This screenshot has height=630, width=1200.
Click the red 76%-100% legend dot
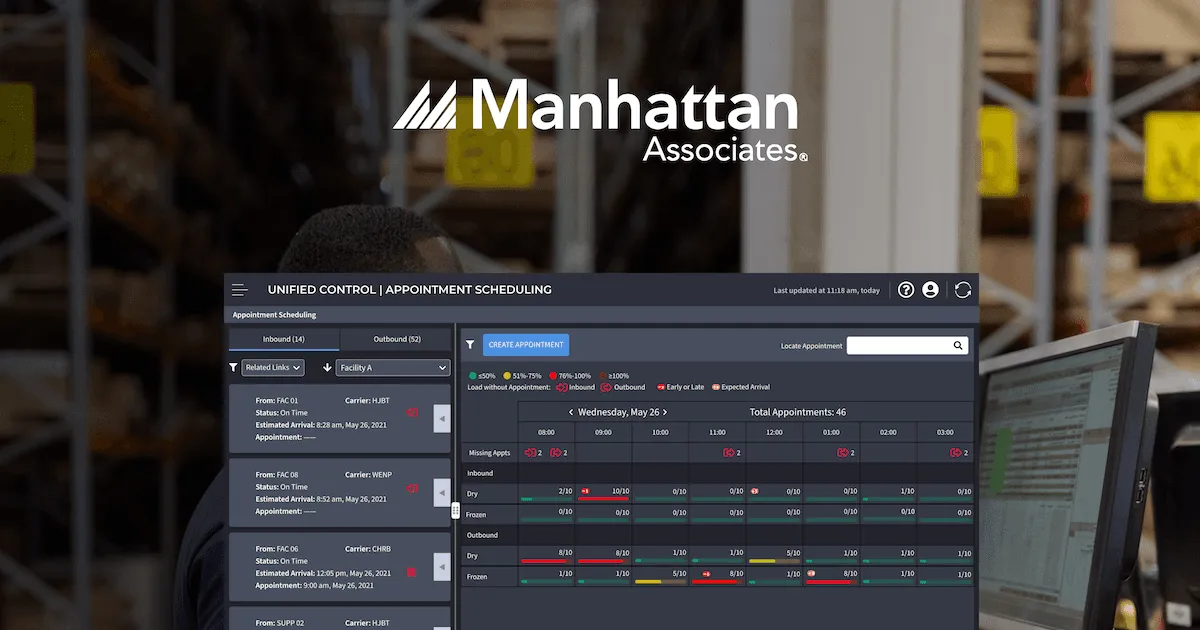552,376
